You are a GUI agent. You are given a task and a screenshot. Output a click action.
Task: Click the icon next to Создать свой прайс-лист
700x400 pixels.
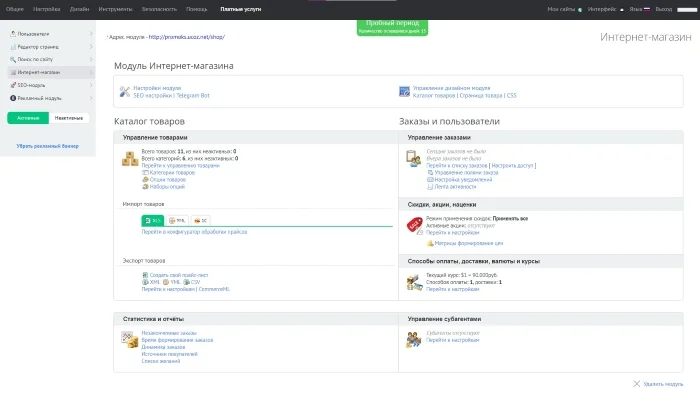(x=145, y=275)
